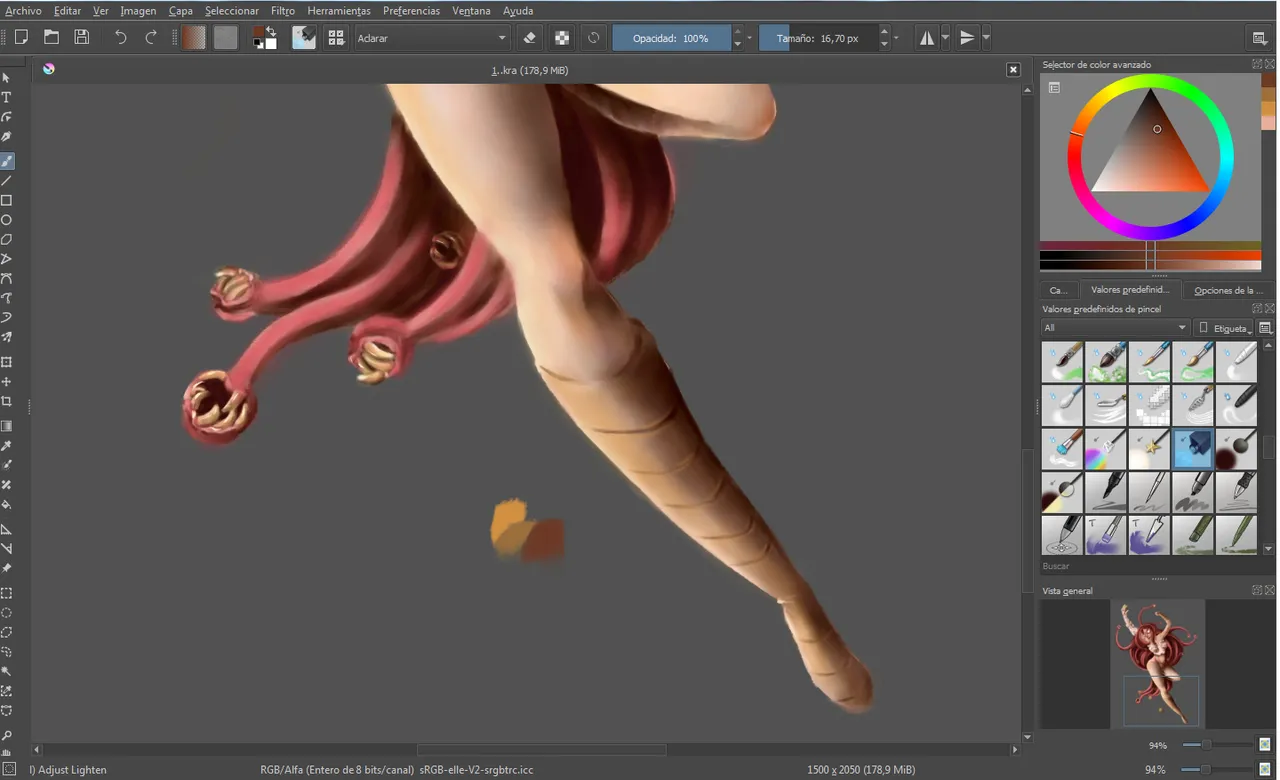Screen dimensions: 1280x780
Task: Open the Archivo menu
Action: click(x=23, y=11)
